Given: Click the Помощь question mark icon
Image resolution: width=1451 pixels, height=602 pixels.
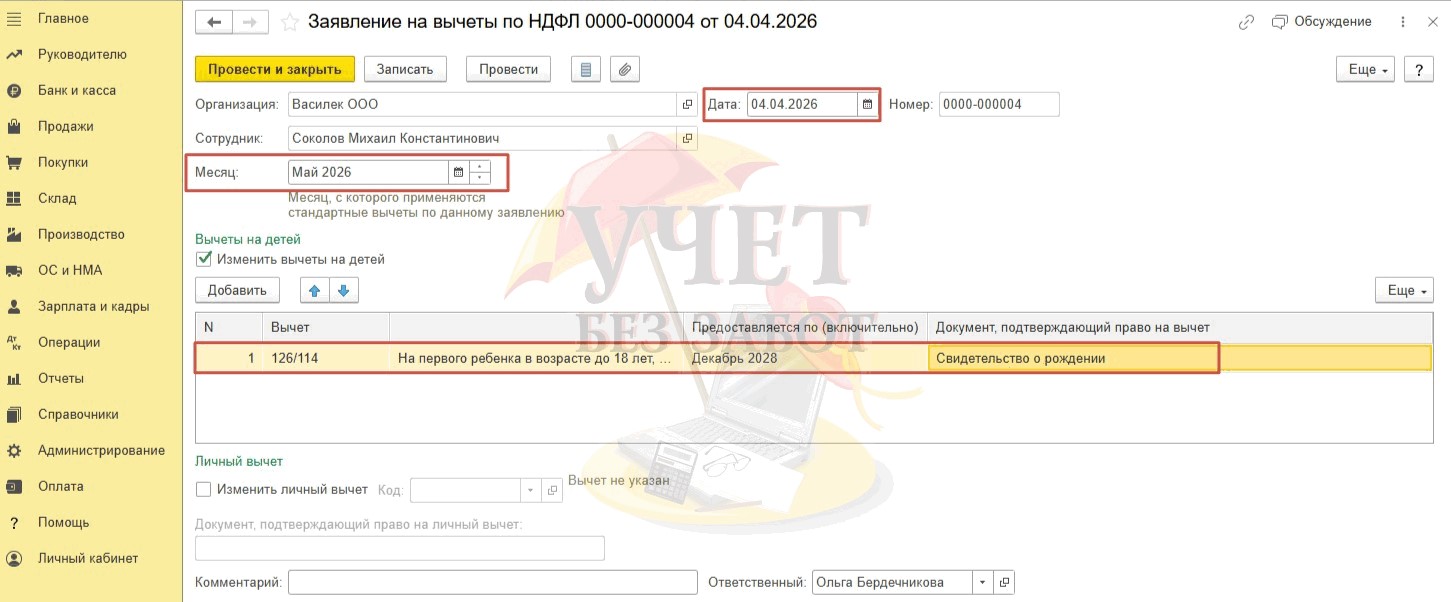Looking at the screenshot, I should click(14, 522).
